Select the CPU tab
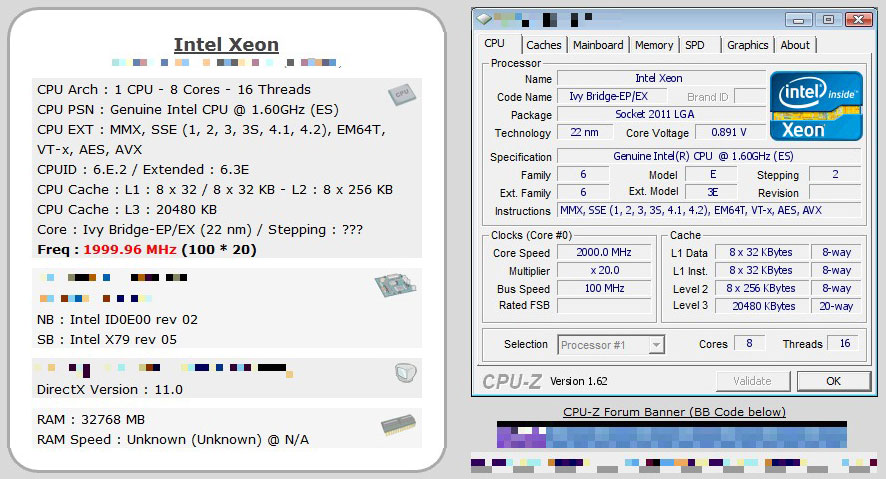Screen dimensions: 886x479 [x=494, y=43]
